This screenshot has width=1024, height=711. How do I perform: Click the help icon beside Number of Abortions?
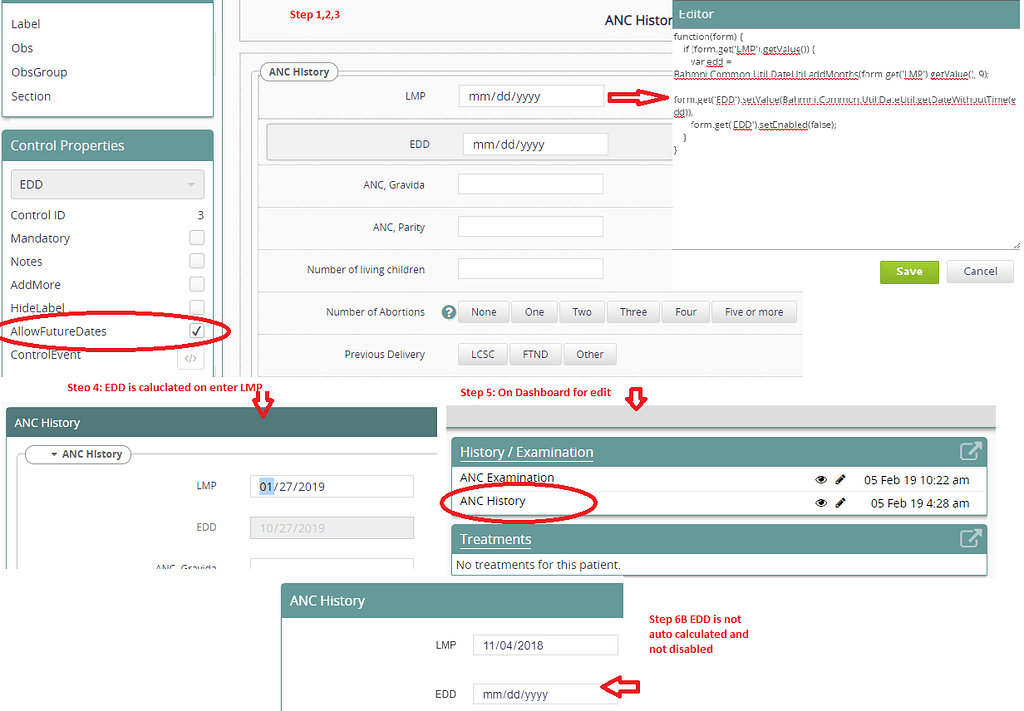[447, 311]
